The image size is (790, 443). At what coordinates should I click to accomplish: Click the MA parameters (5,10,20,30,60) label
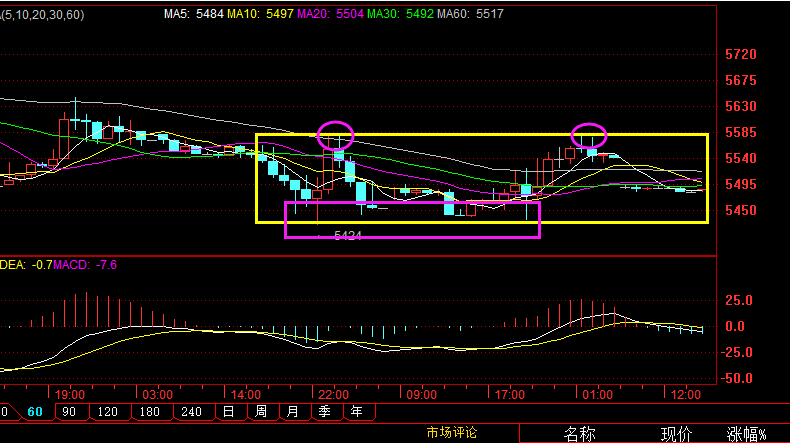click(42, 15)
